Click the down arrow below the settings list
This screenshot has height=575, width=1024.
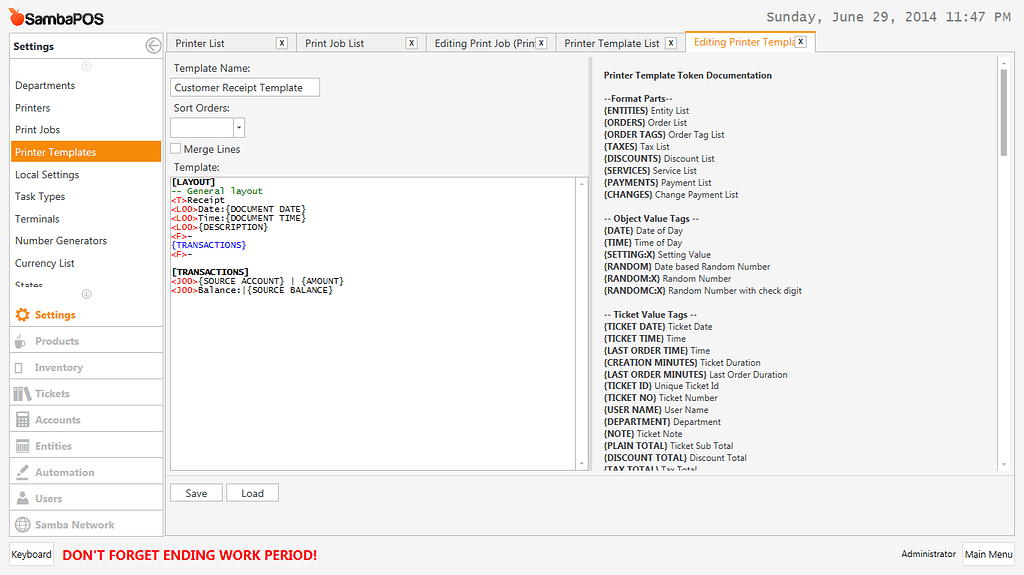click(86, 294)
